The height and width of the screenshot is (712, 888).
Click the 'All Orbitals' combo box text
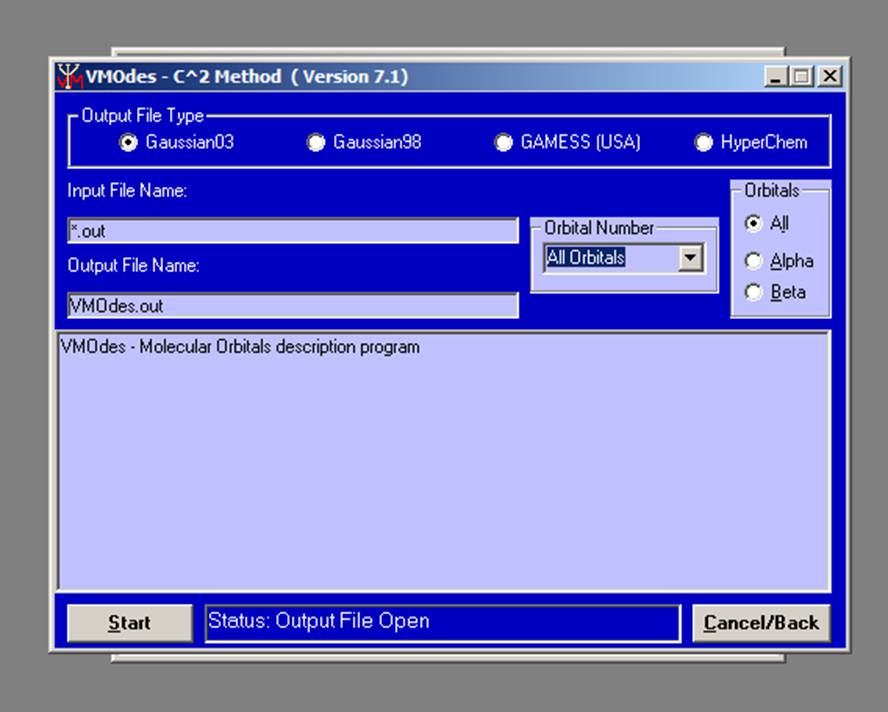click(x=586, y=258)
